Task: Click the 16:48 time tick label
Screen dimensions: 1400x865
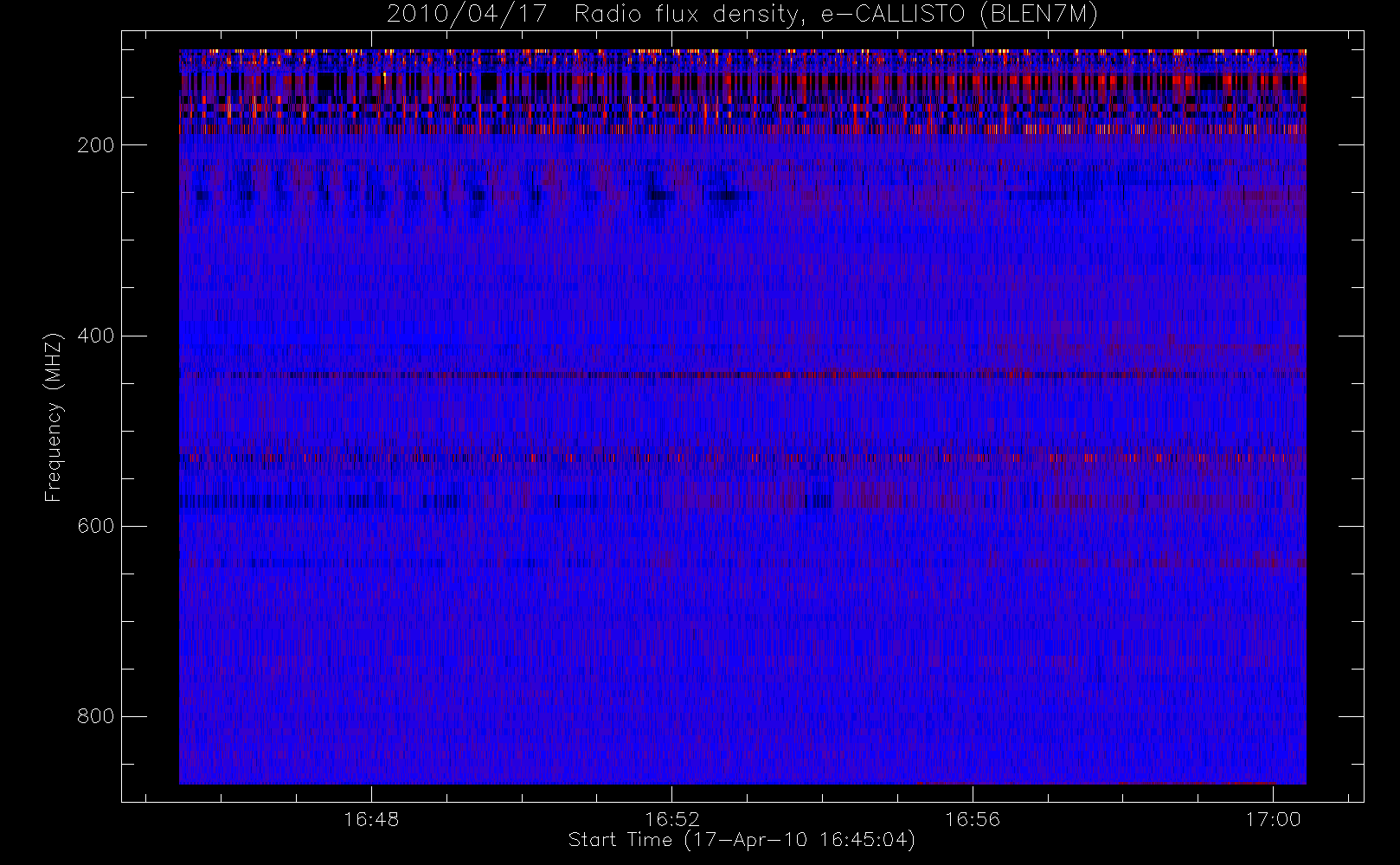Action: point(371,819)
